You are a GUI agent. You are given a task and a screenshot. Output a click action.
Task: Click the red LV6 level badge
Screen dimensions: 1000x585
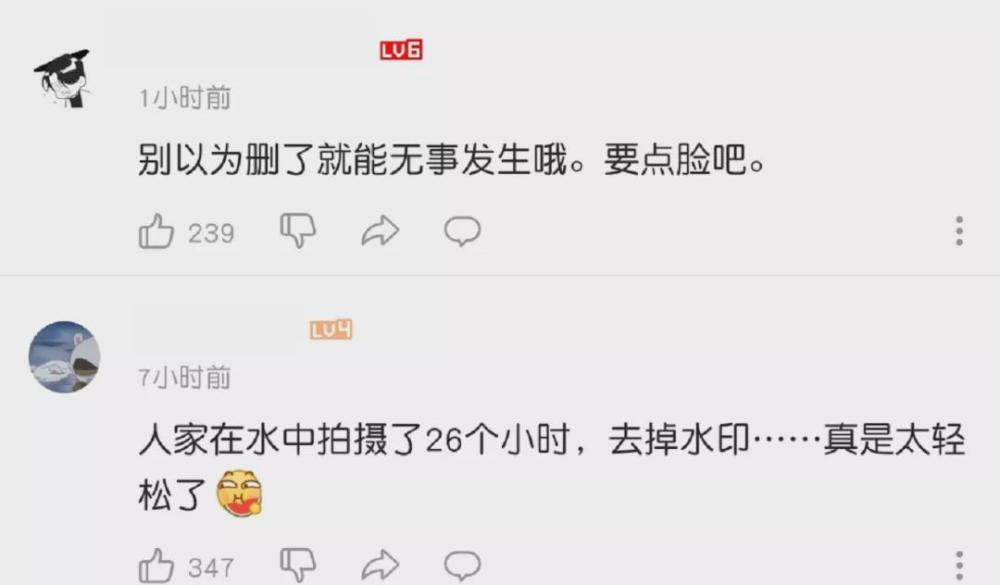pos(401,50)
